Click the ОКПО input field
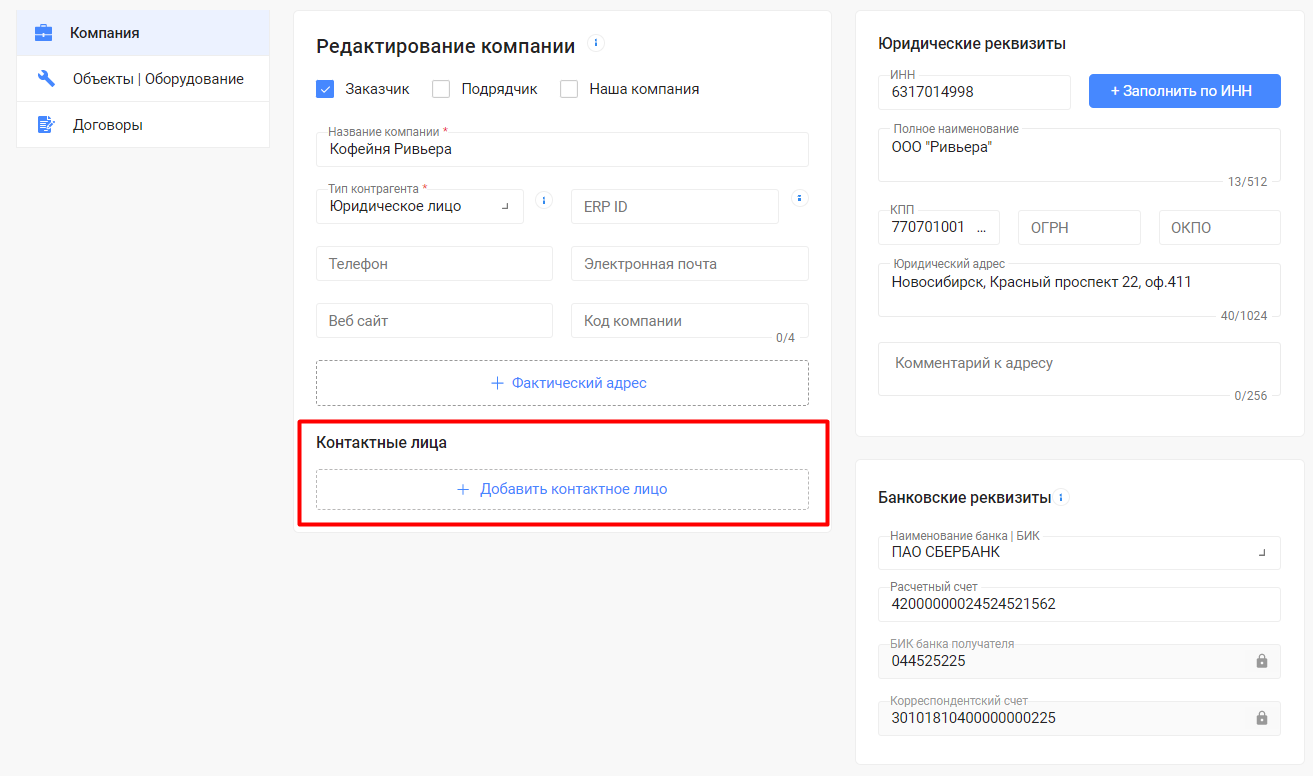1313x776 pixels. (x=1220, y=227)
